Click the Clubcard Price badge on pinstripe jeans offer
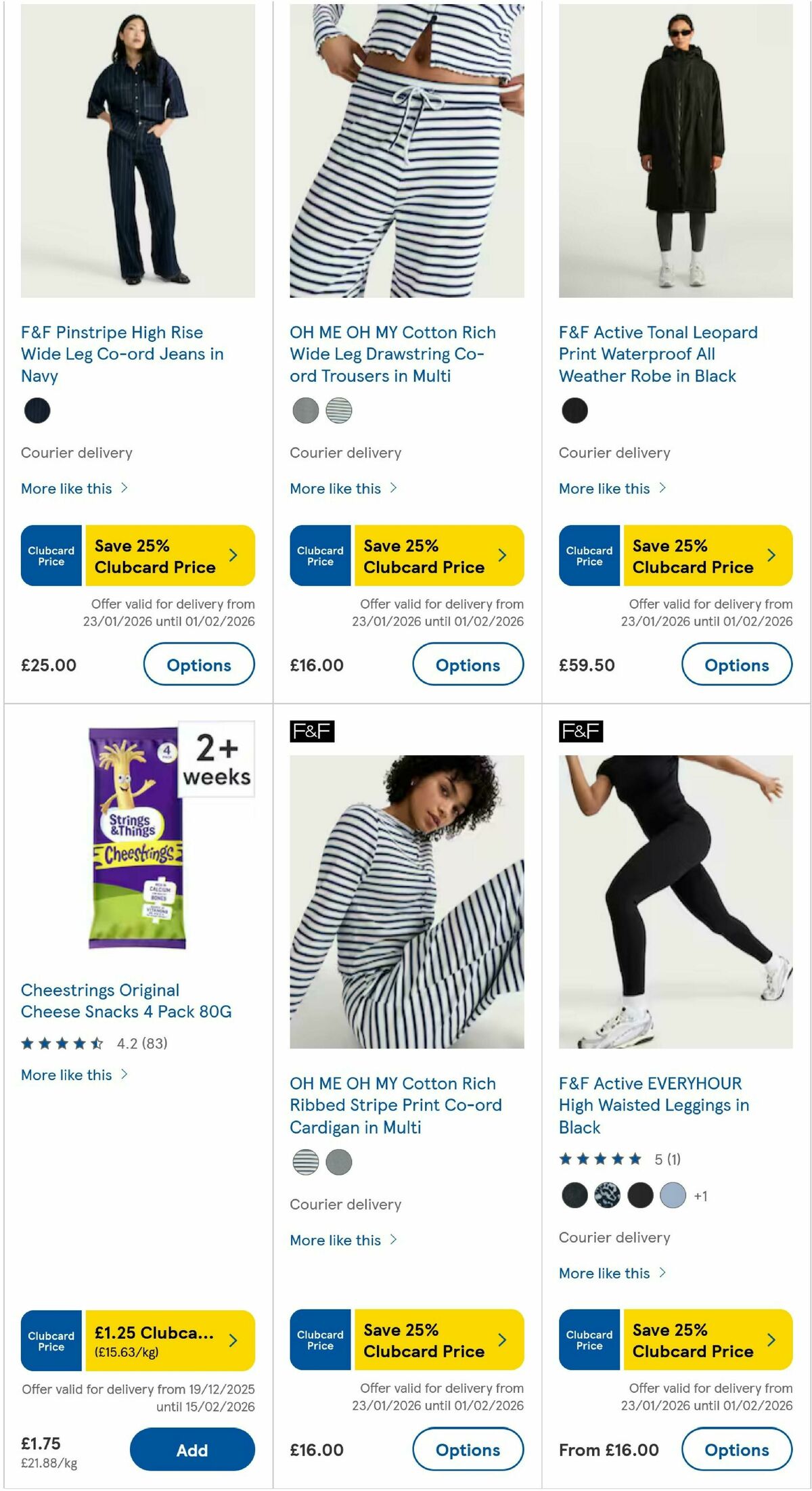This screenshot has height=1491, width=812. point(51,555)
